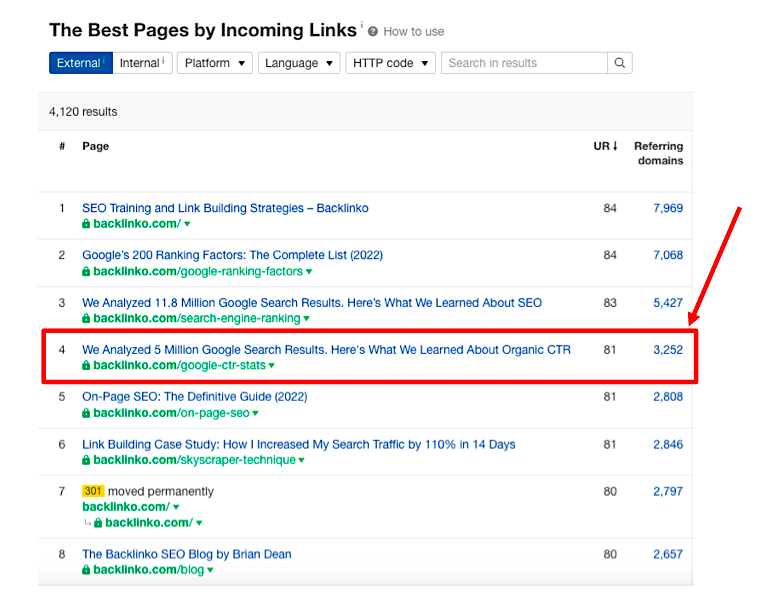Click the backlinko.com/skyscraper-technique URL
Screen dimensions: 775x602
tap(194, 460)
